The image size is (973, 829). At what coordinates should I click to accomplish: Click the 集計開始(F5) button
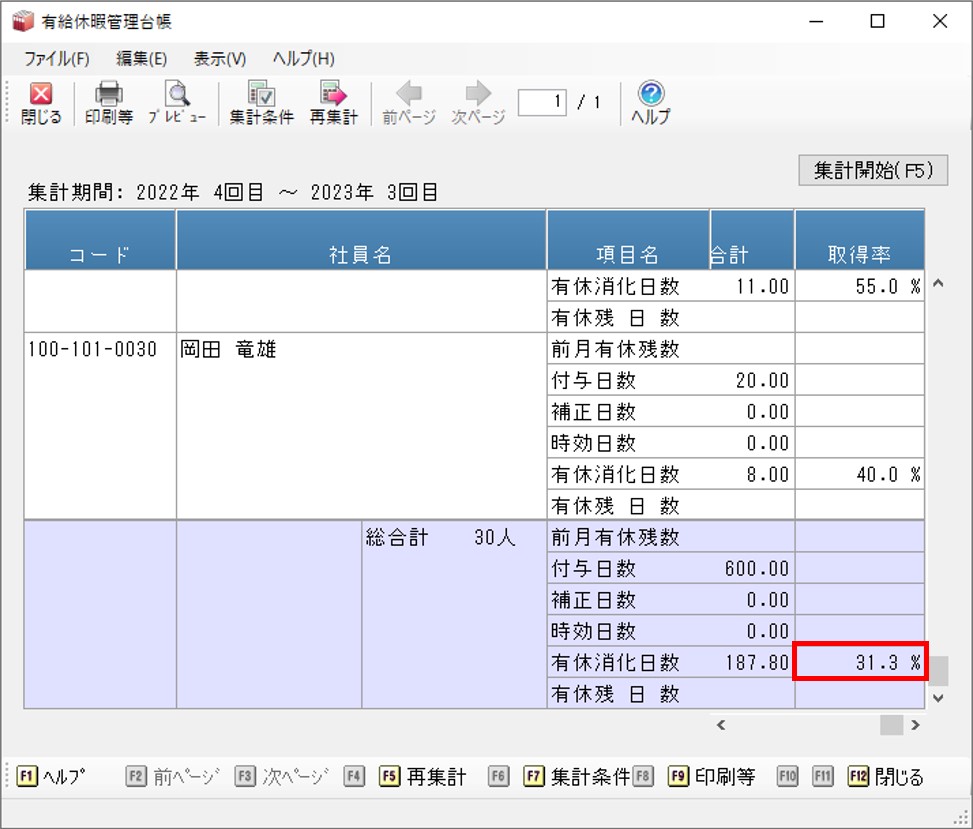coord(873,170)
